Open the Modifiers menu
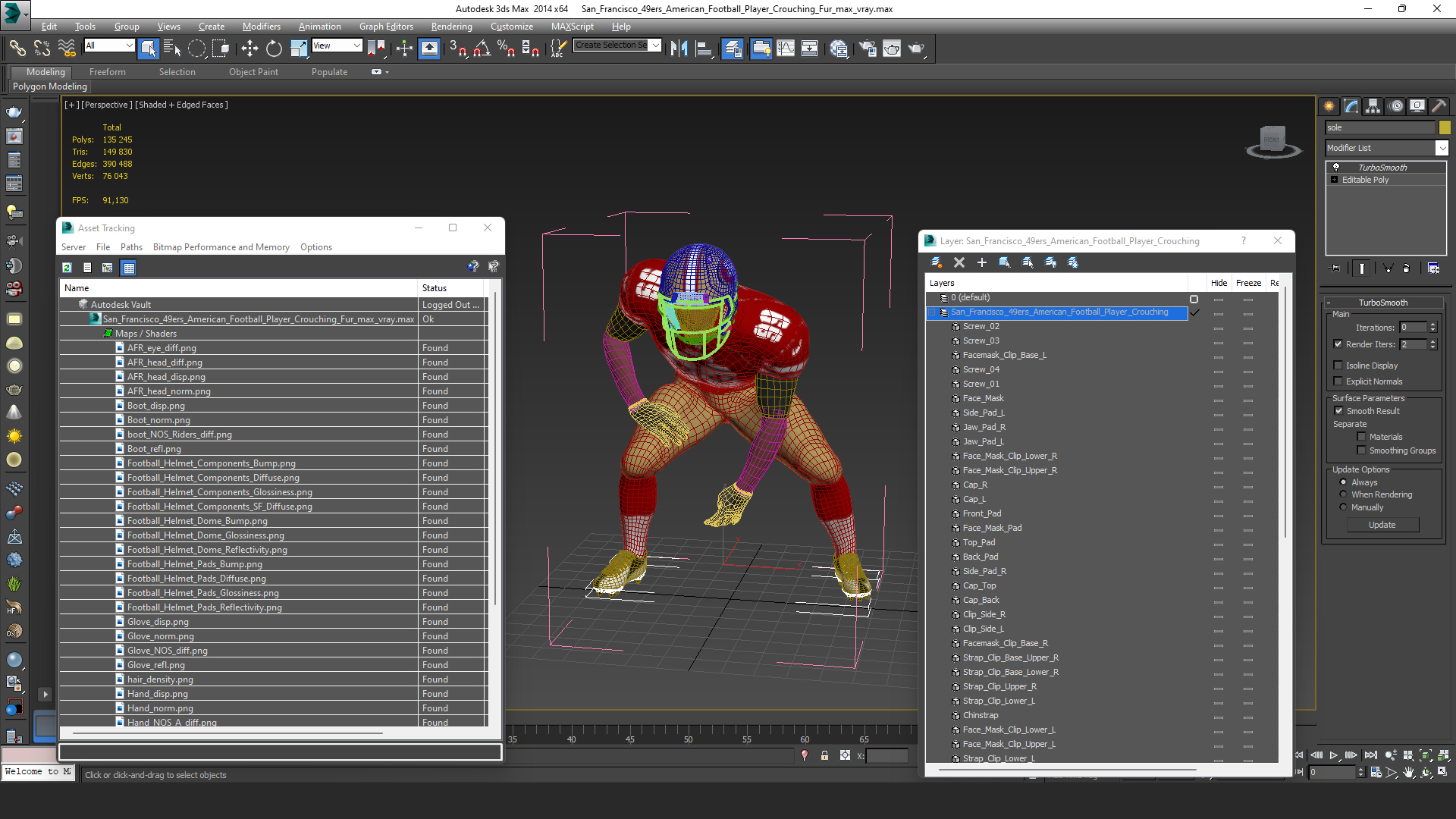Screen dimensions: 1456x819 pos(261,27)
